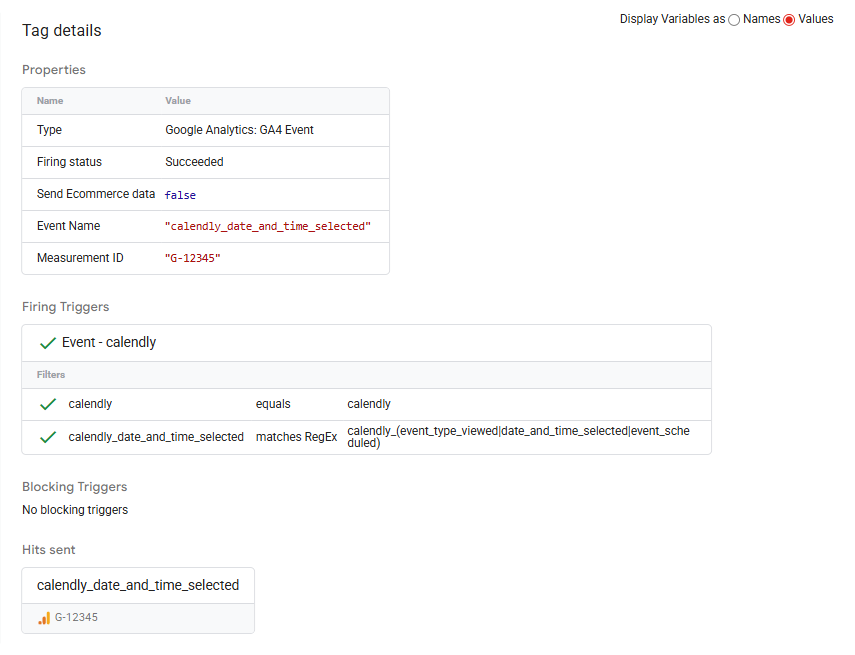The width and height of the screenshot is (855, 655).
Task: Click the Google Analytics: GA4 Event type value
Action: click(x=239, y=130)
